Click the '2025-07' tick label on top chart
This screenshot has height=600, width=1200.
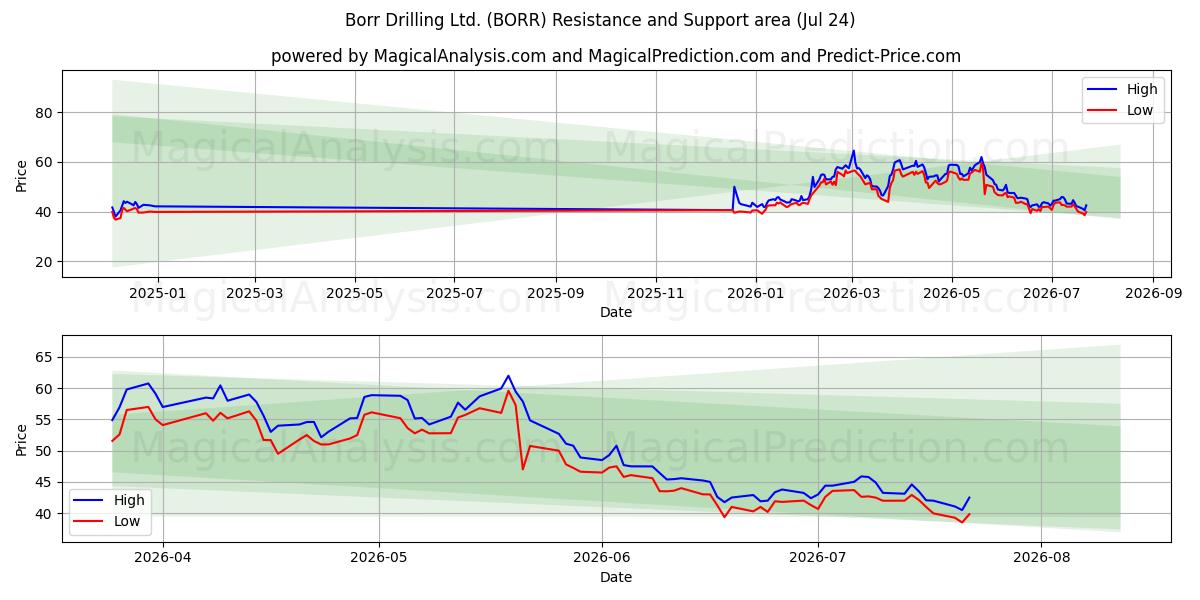(x=454, y=294)
